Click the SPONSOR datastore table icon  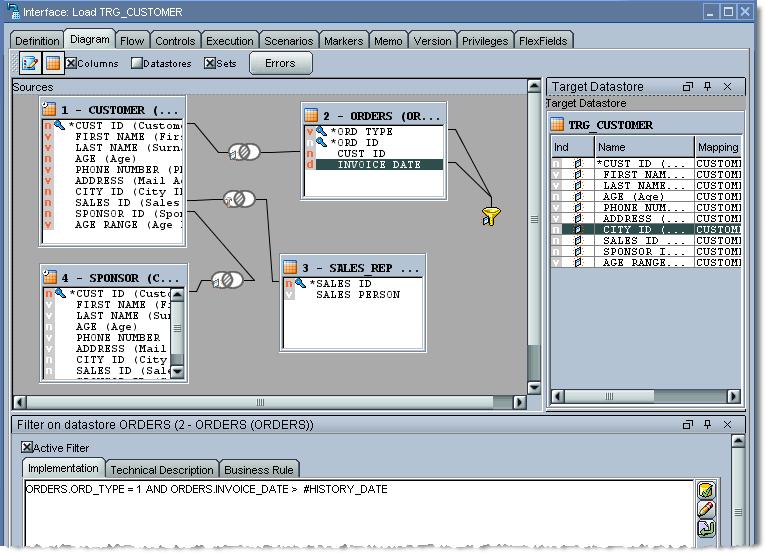click(50, 277)
